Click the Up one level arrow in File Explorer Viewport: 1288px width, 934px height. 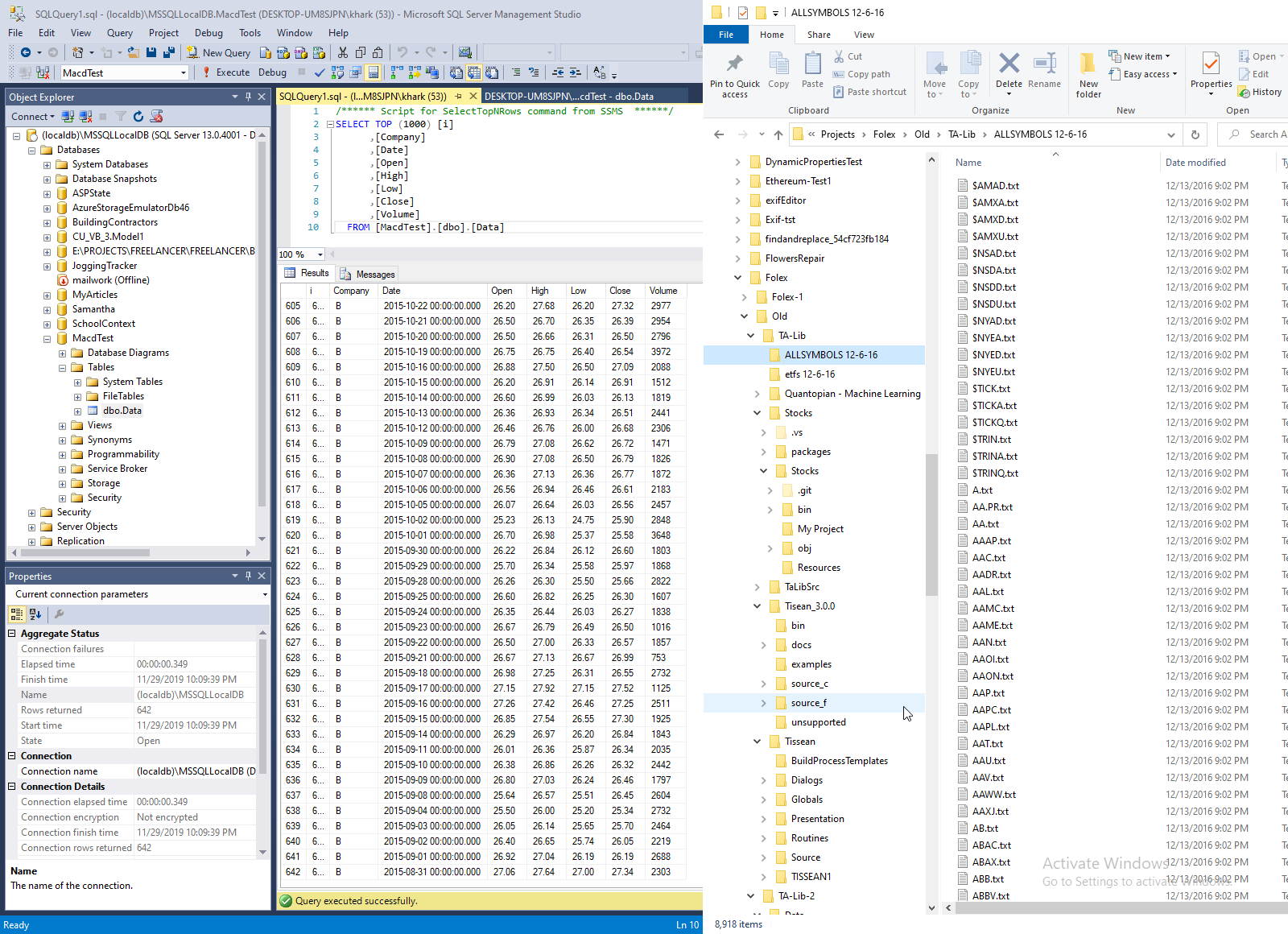click(778, 134)
